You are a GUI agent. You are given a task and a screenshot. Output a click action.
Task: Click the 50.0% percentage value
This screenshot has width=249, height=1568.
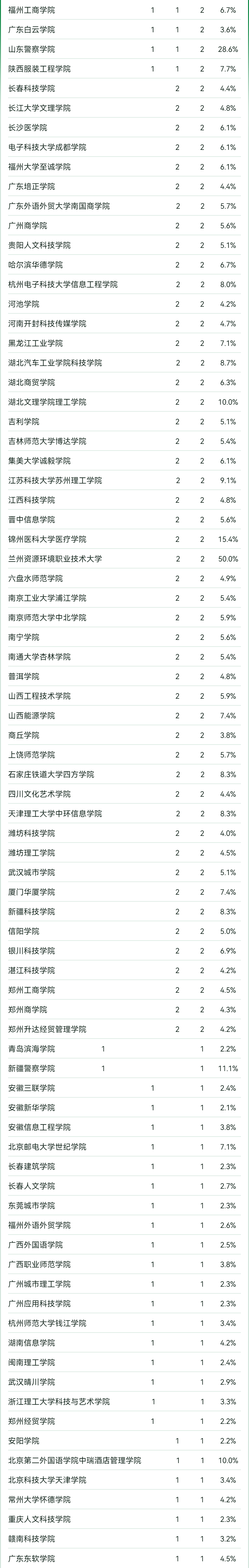[x=228, y=559]
